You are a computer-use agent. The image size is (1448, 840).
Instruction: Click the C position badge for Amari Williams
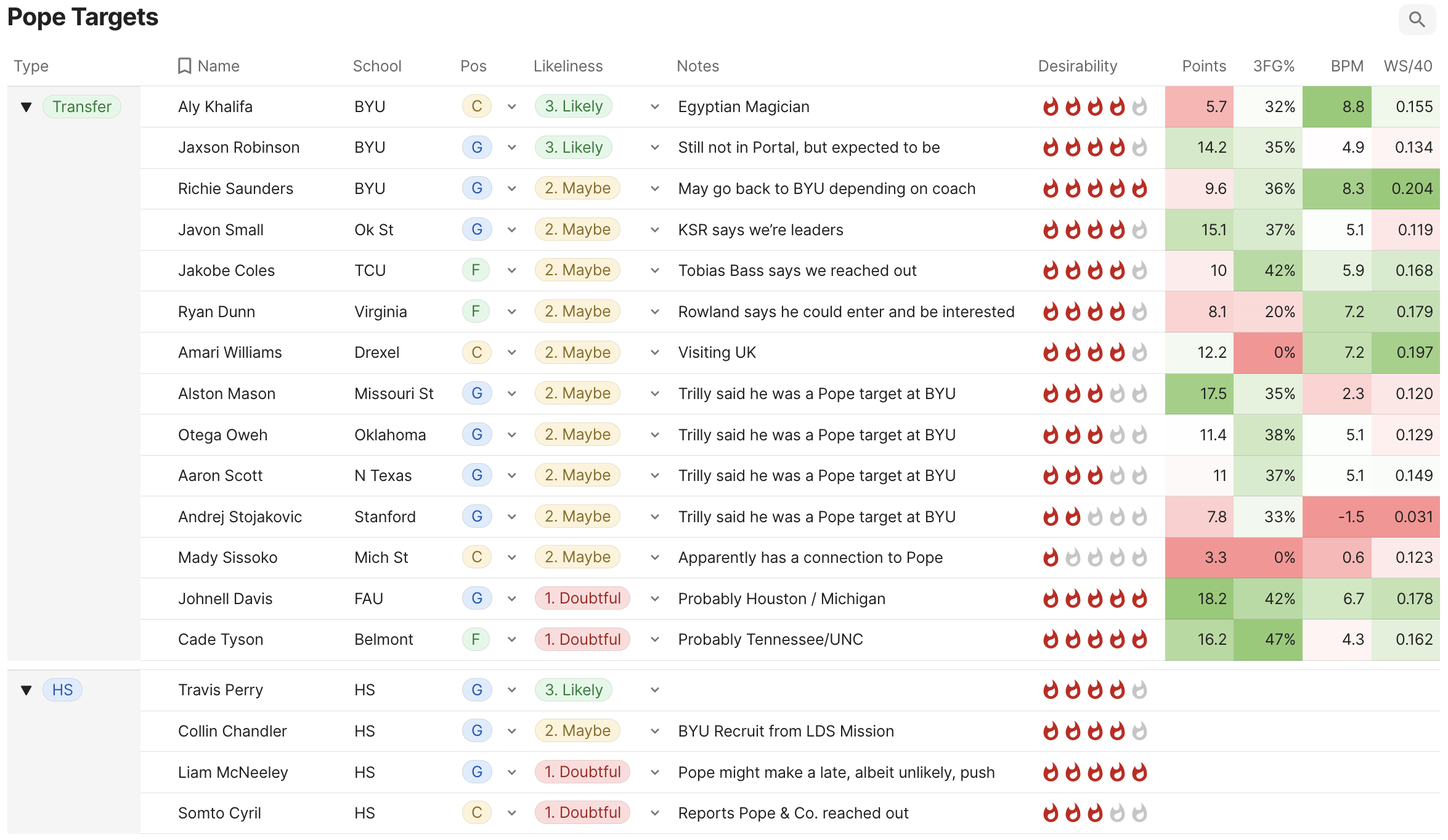476,352
